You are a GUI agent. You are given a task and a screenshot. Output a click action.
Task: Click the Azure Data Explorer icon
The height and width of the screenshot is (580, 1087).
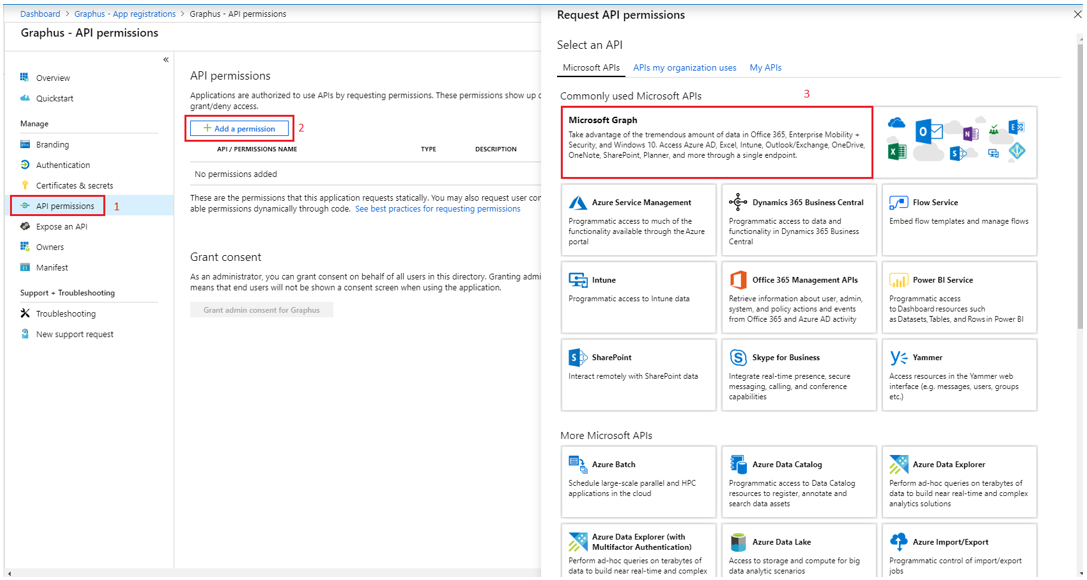pyautogui.click(x=898, y=464)
